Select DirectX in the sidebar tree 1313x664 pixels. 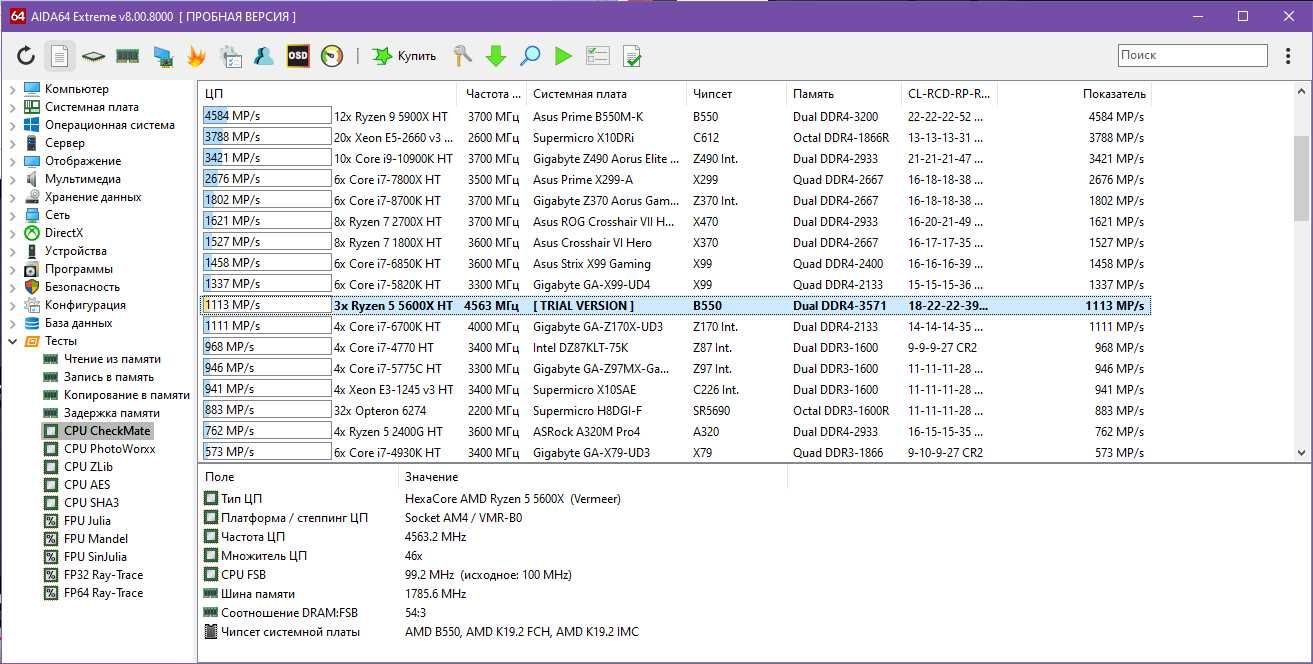[63, 233]
